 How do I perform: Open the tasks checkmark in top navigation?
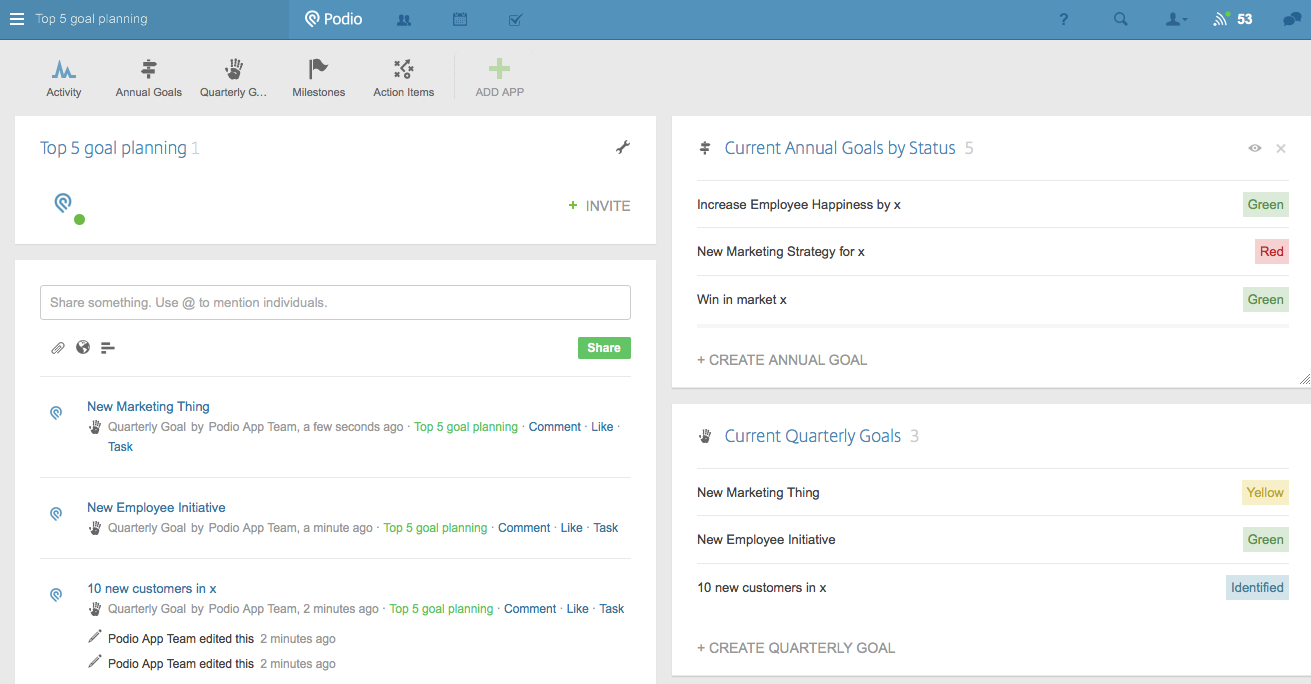click(x=515, y=19)
